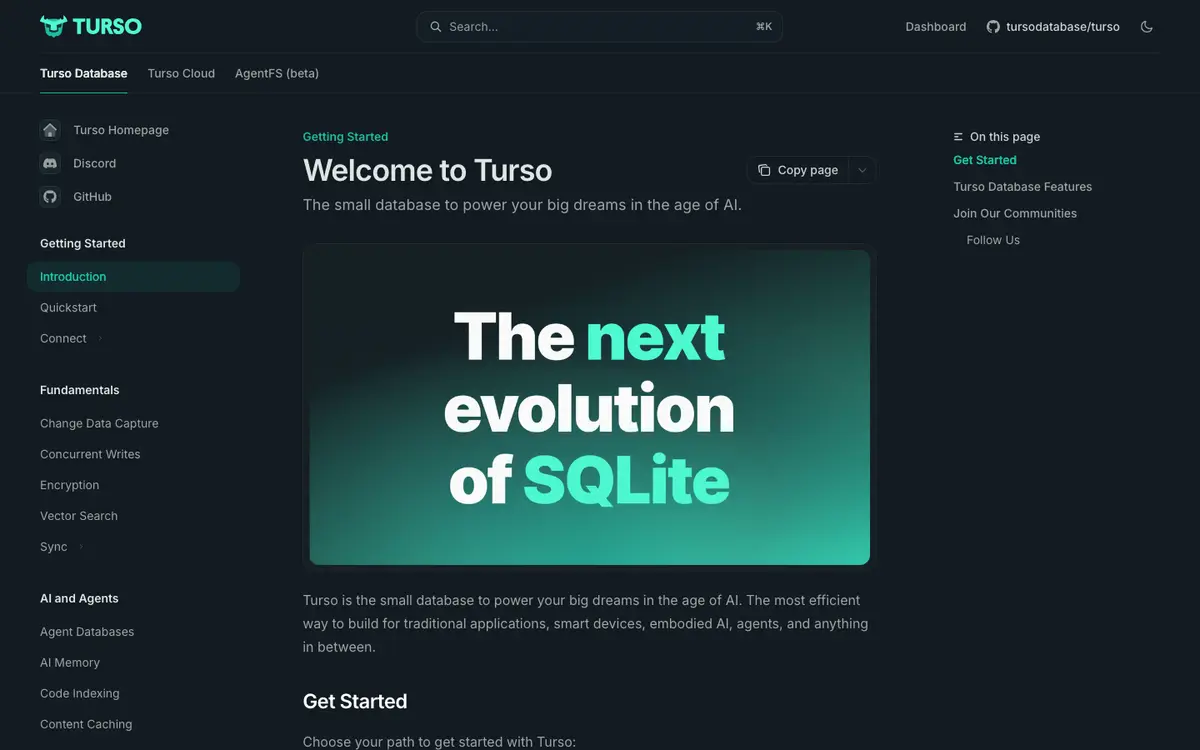This screenshot has width=1200, height=750.
Task: Open the Code Indexing page
Action: tap(79, 694)
